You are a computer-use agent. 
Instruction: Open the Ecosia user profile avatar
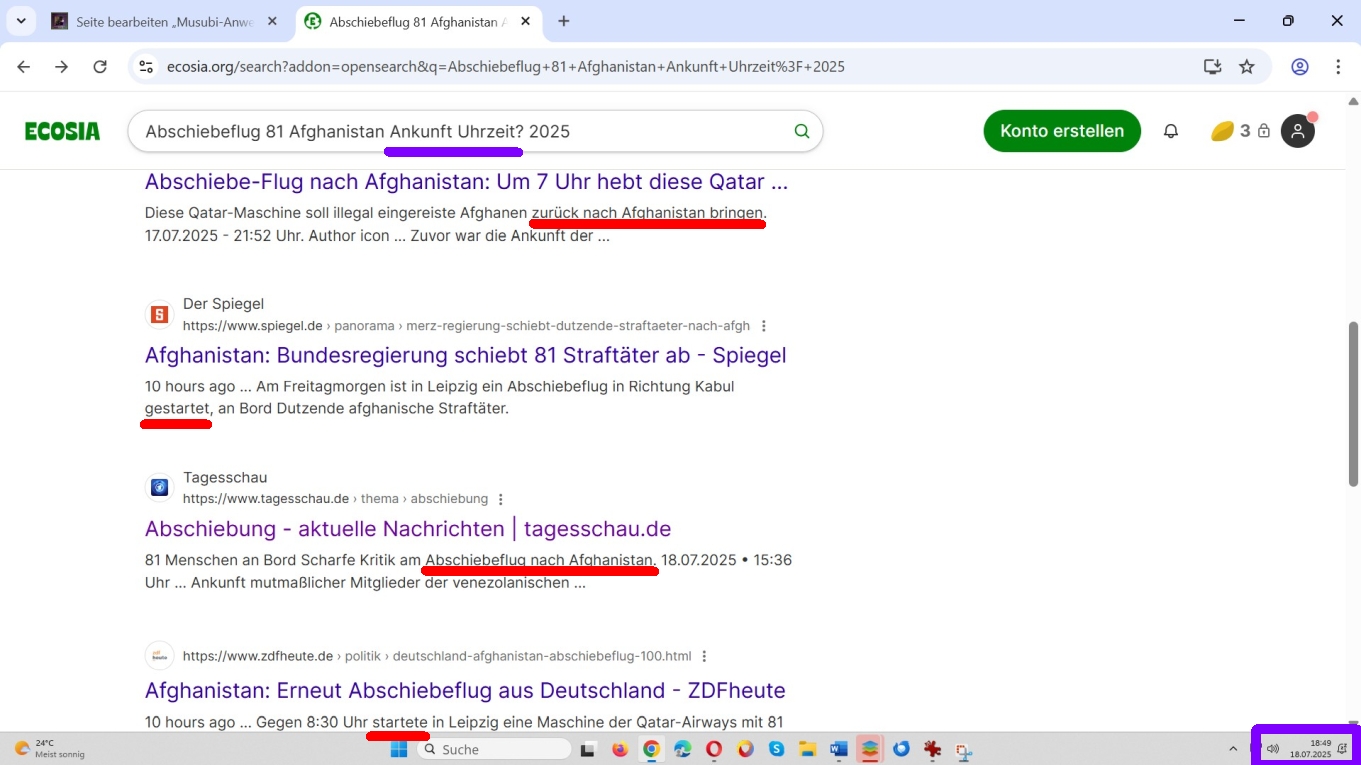click(x=1298, y=131)
